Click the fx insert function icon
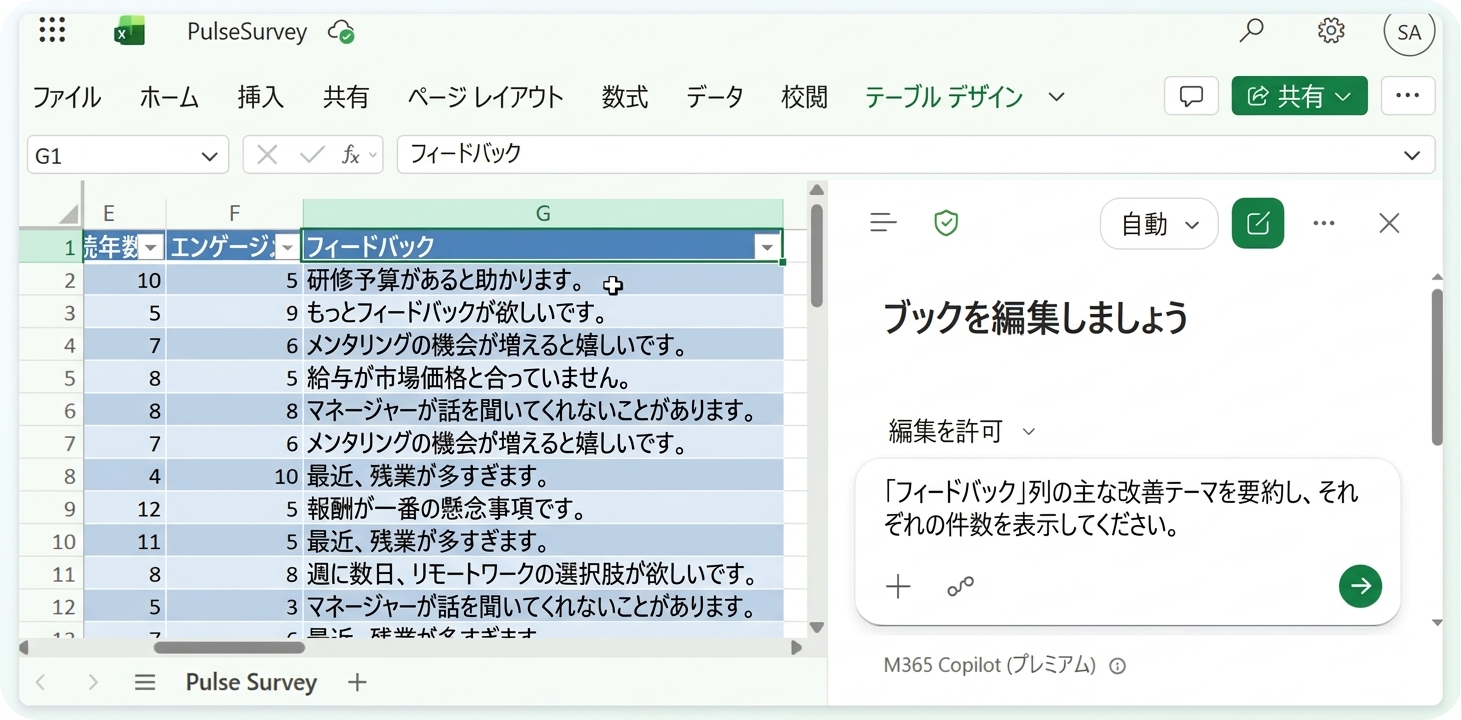 [351, 155]
